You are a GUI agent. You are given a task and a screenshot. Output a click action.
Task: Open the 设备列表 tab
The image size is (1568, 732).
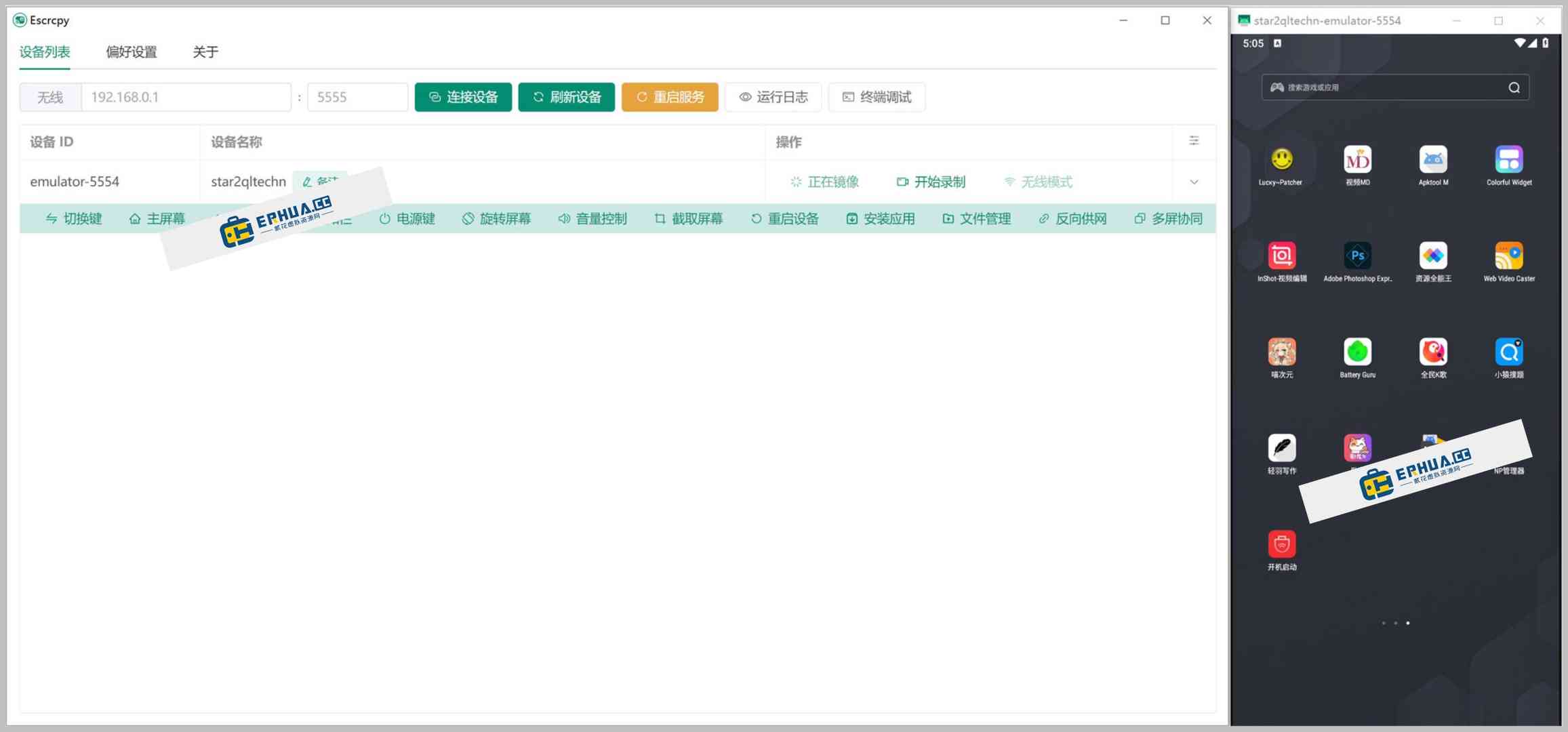[45, 52]
